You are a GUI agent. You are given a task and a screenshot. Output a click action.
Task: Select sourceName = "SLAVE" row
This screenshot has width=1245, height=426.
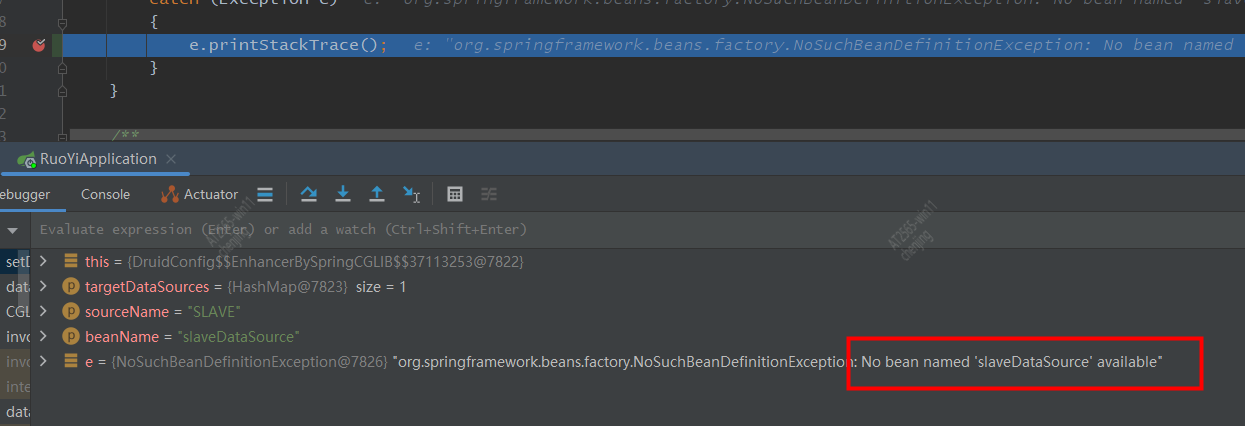click(x=640, y=312)
